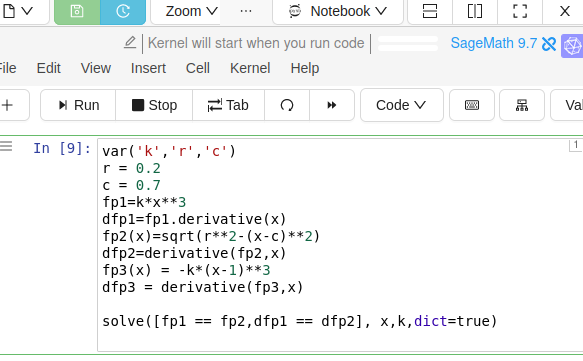Image resolution: width=583 pixels, height=361 pixels.
Task: Click in the solve code line
Action: [299, 321]
